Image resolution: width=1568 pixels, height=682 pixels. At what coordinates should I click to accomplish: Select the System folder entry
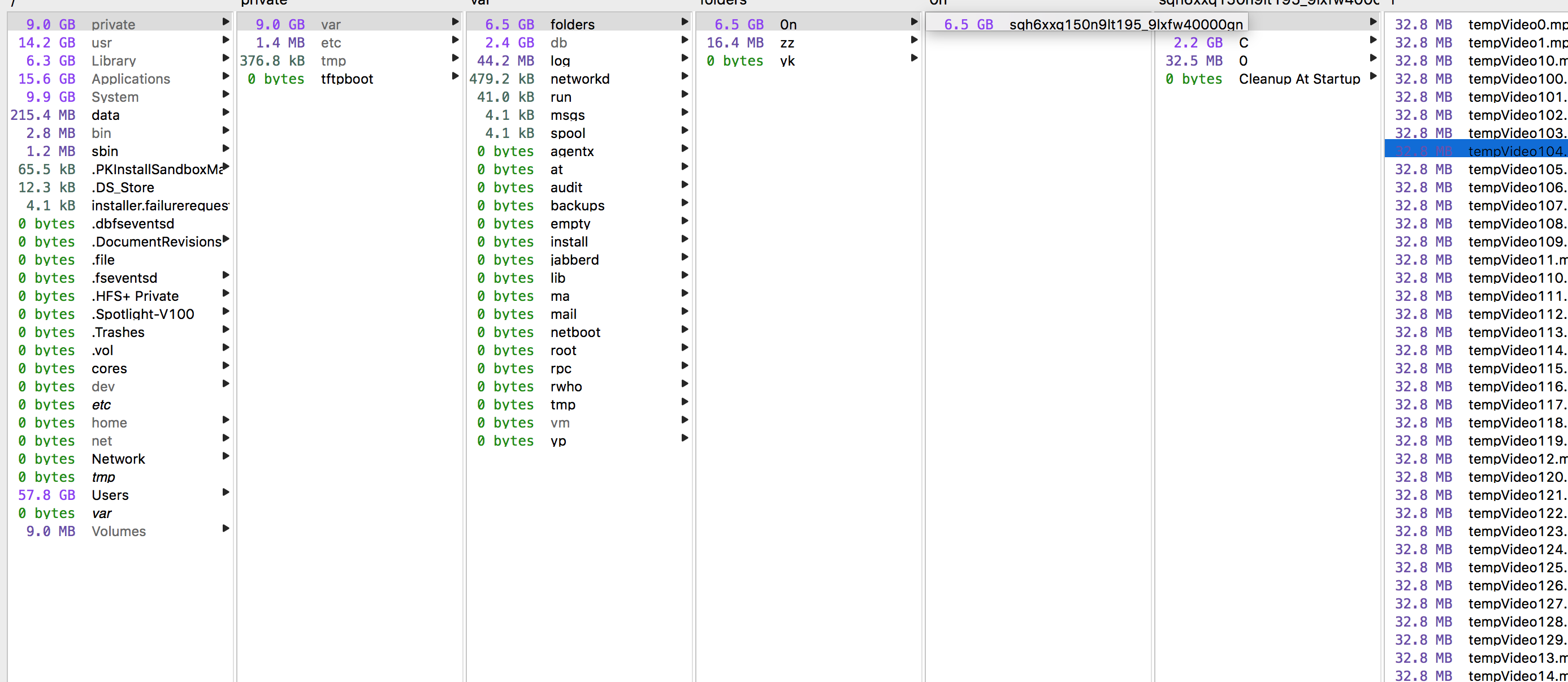(115, 97)
